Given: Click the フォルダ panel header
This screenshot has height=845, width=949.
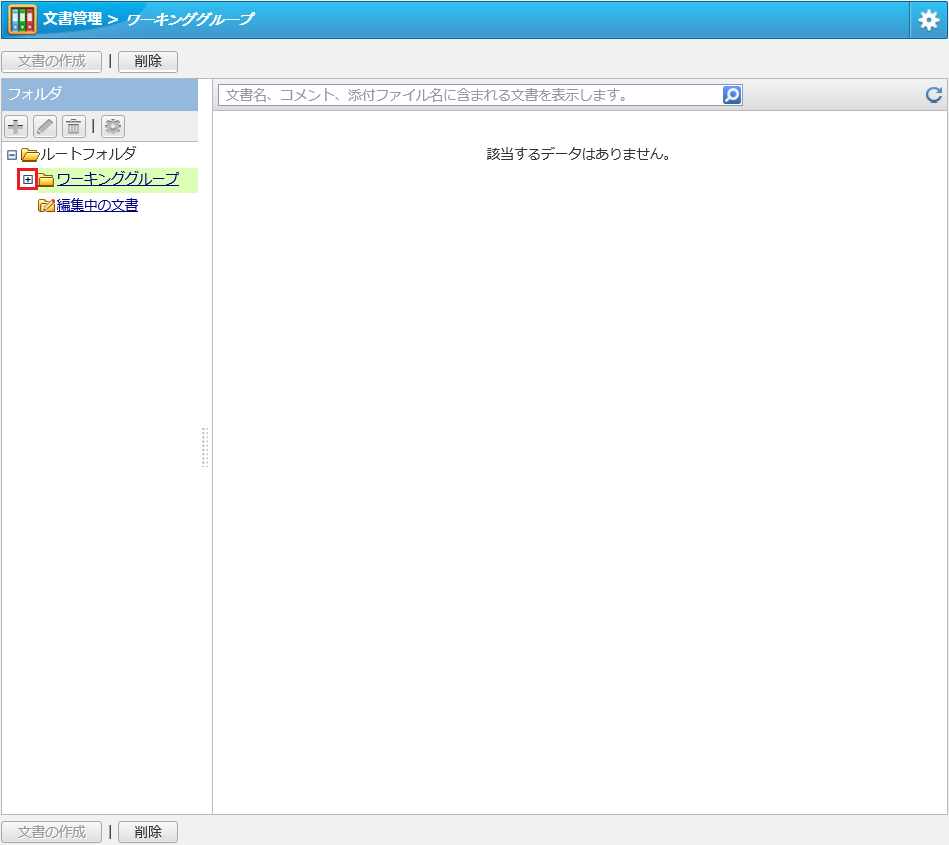Looking at the screenshot, I should click(100, 94).
